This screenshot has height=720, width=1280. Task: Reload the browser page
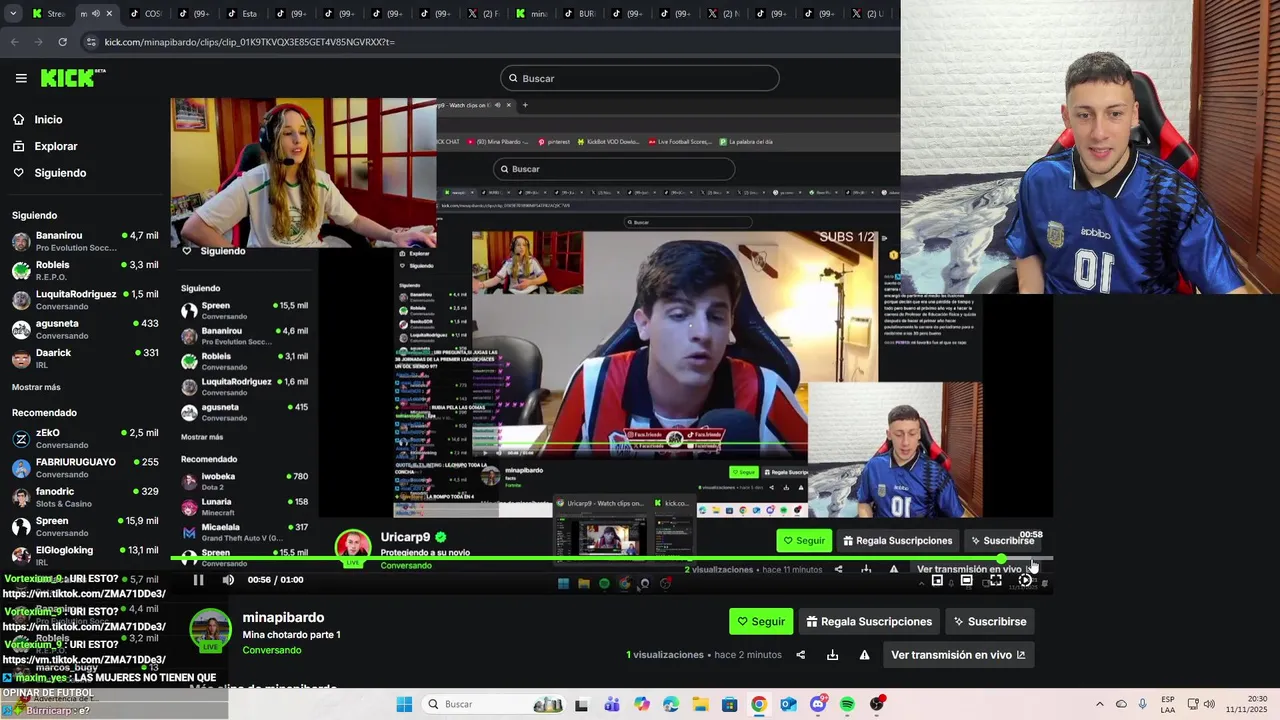(62, 42)
